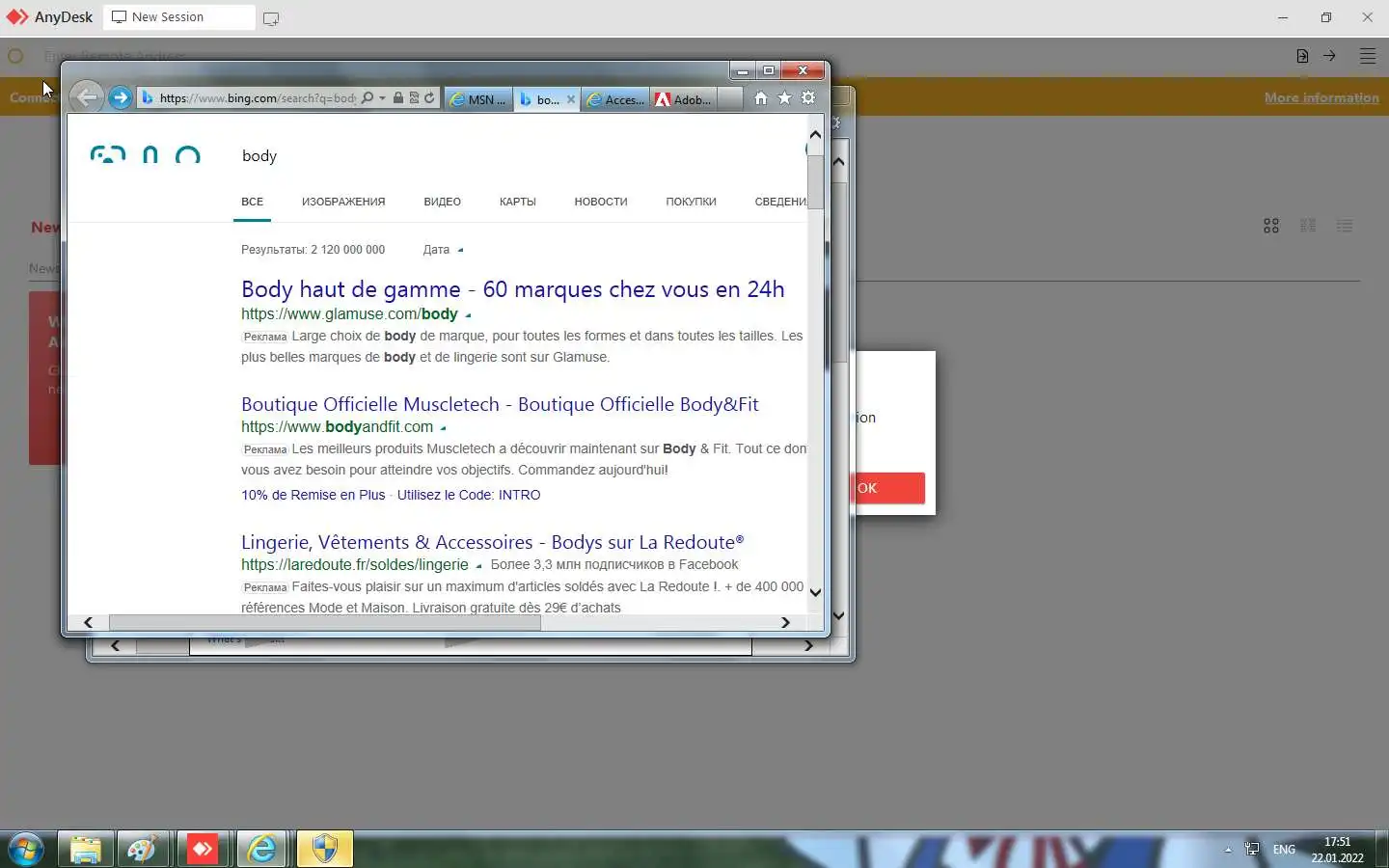Click the new session monitor icon in AnyDesk
This screenshot has width=1389, height=868.
click(x=271, y=18)
